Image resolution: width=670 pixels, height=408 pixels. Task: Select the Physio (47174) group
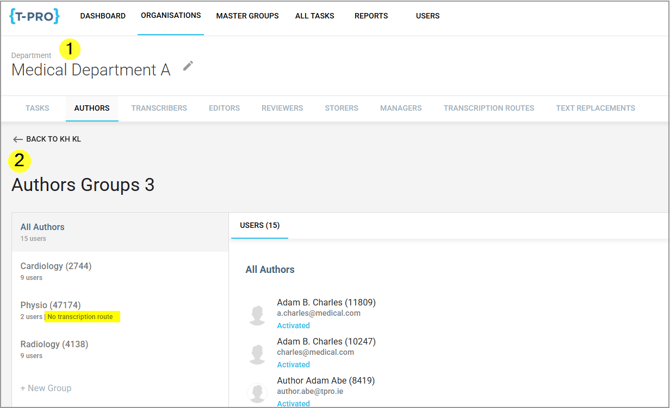point(51,306)
